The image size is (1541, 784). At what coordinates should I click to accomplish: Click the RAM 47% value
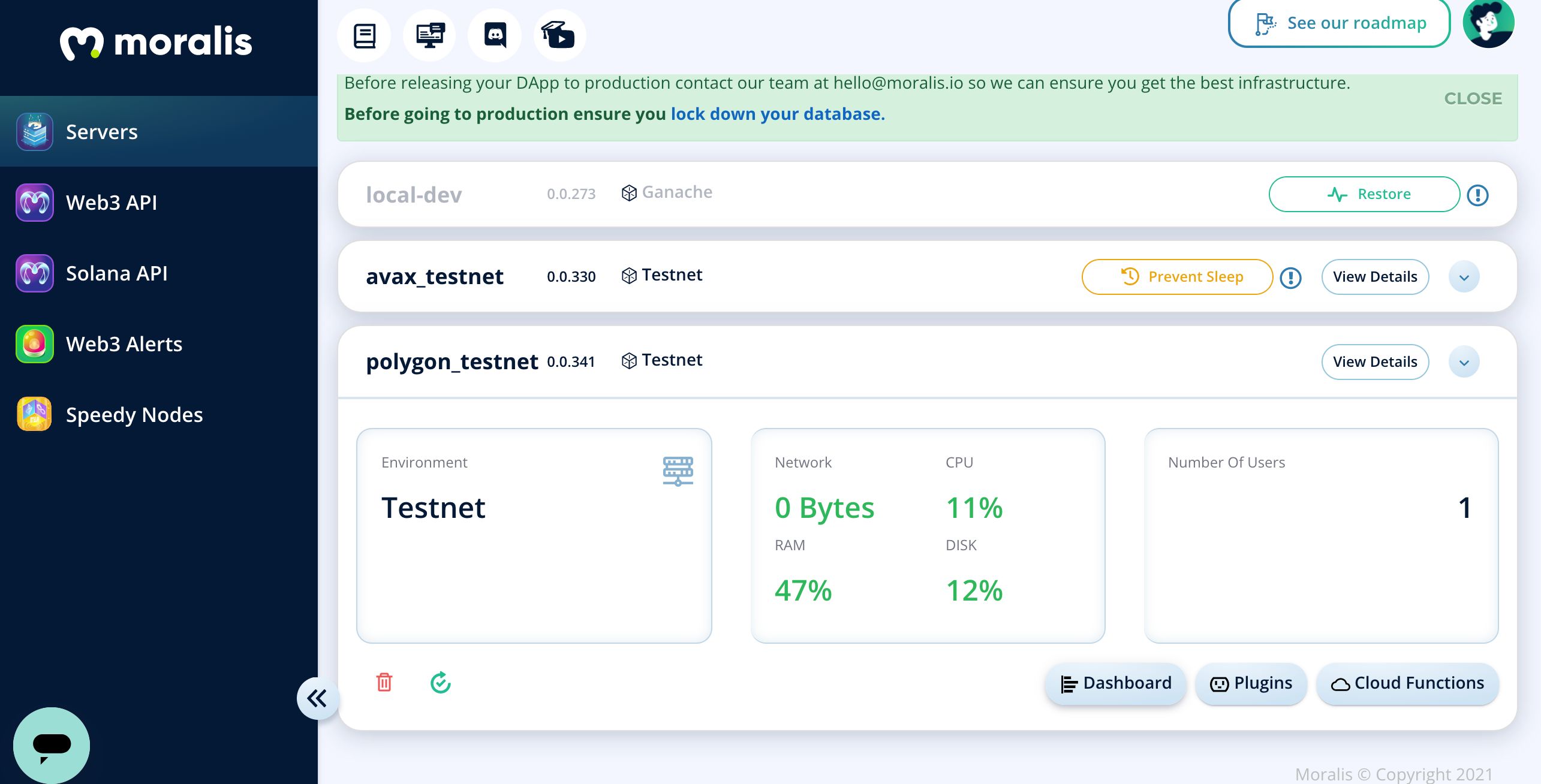coord(803,591)
